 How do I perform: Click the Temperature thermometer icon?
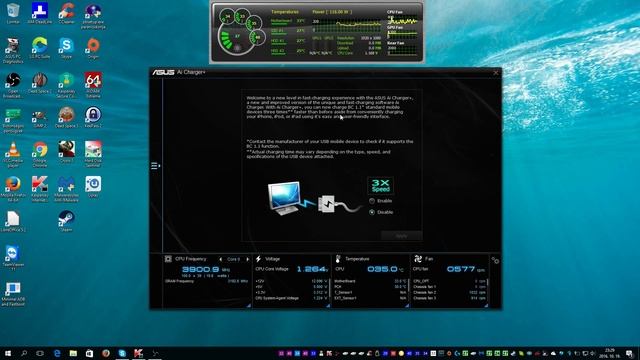coord(338,259)
